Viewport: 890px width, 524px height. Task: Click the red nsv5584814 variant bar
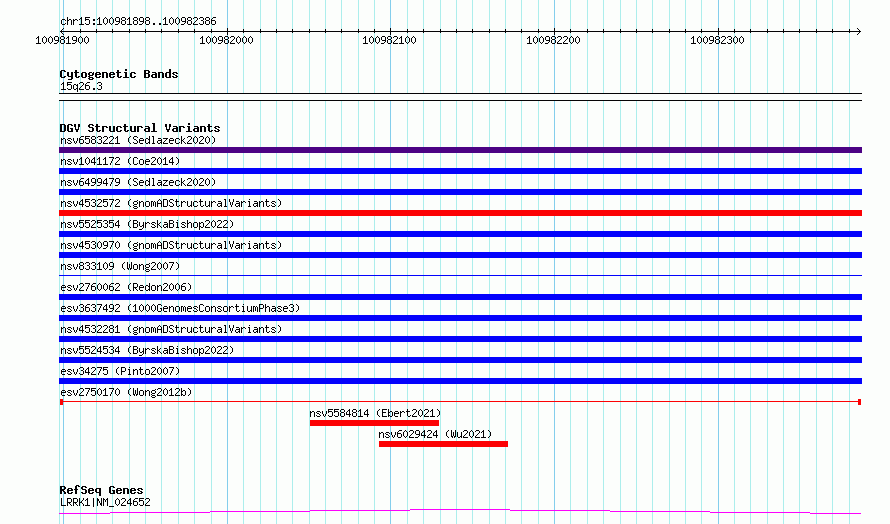(375, 423)
